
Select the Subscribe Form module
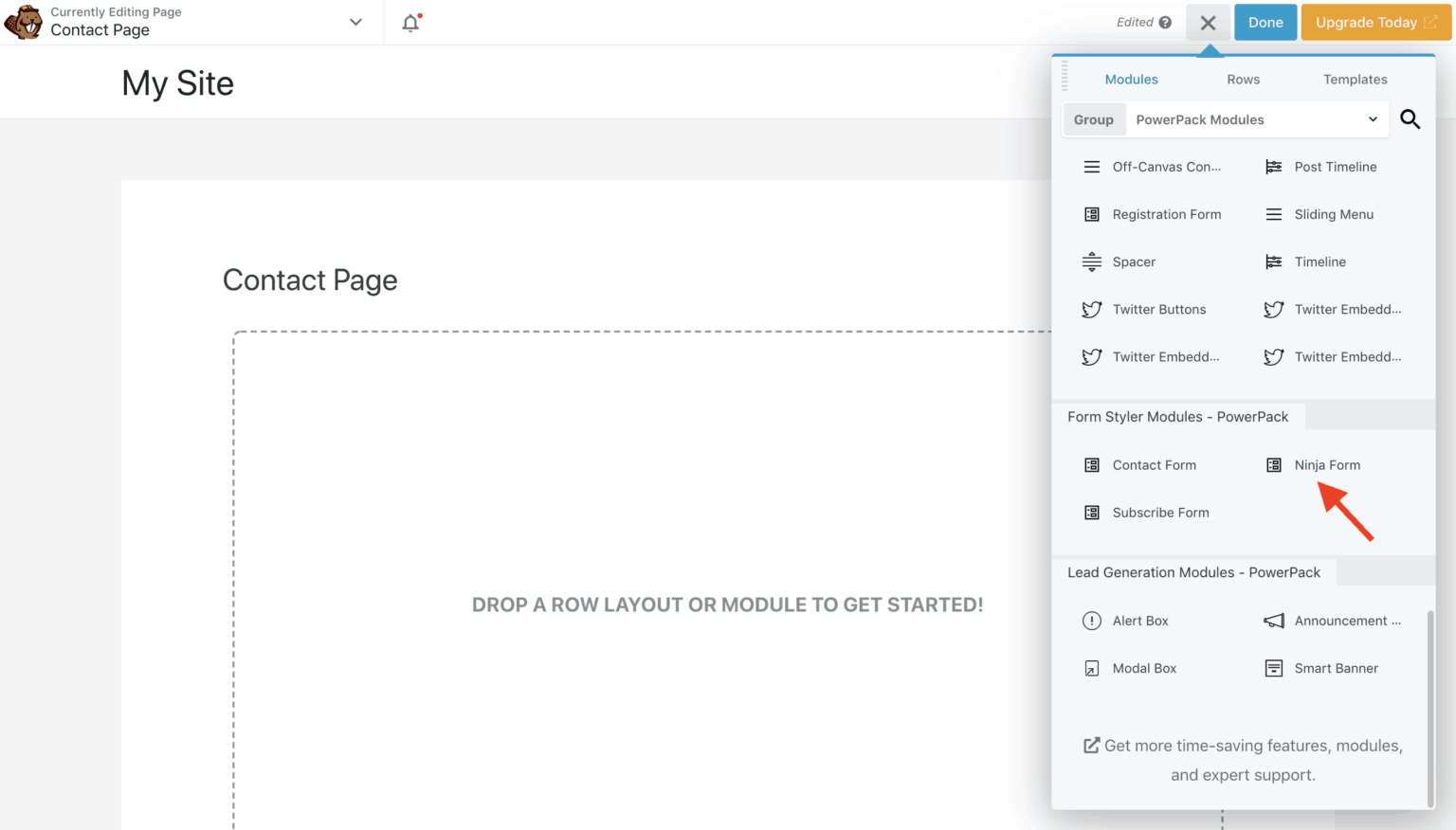pos(1160,512)
